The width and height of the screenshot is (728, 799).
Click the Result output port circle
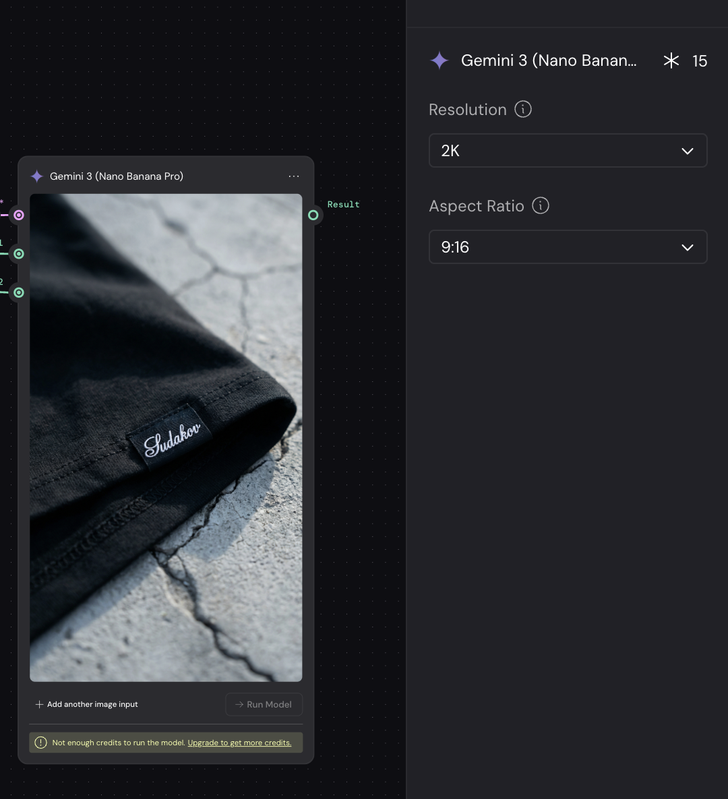click(x=313, y=215)
